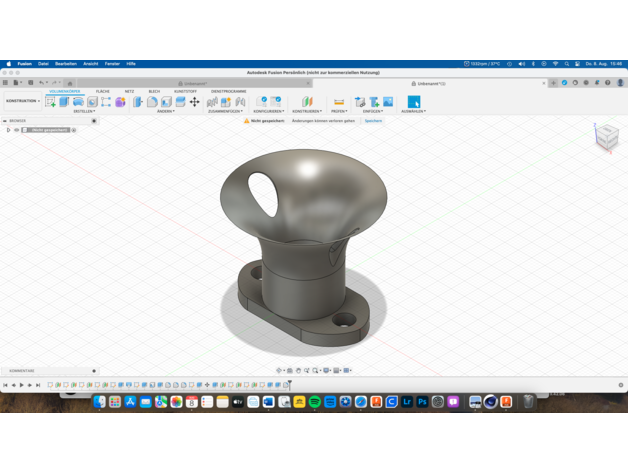Open the Ändern dropdown label
Screen dimensions: 628x472
click(166, 111)
